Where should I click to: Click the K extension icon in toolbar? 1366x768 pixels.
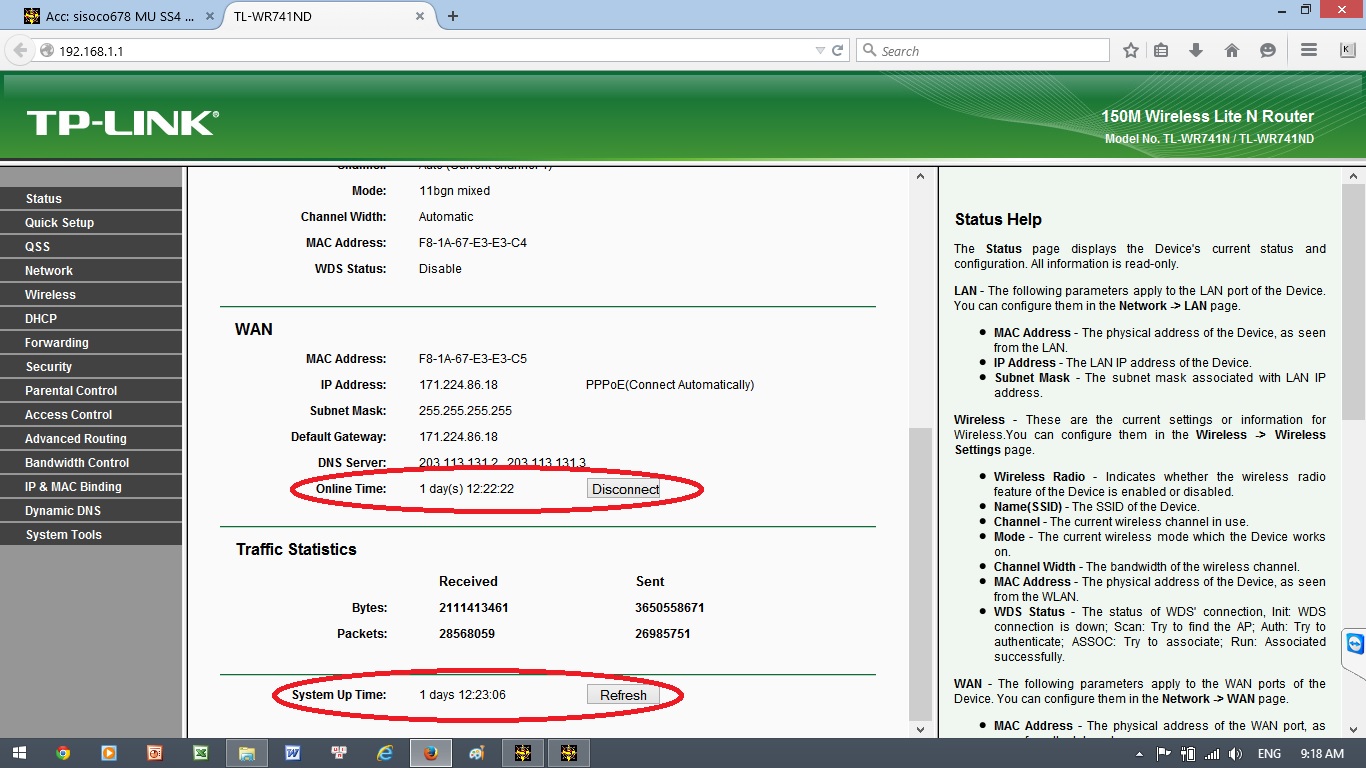pos(1346,50)
